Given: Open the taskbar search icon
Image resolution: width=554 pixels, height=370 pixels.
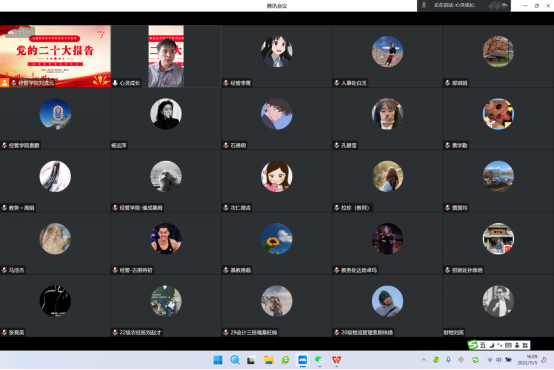Looking at the screenshot, I should [x=235, y=360].
